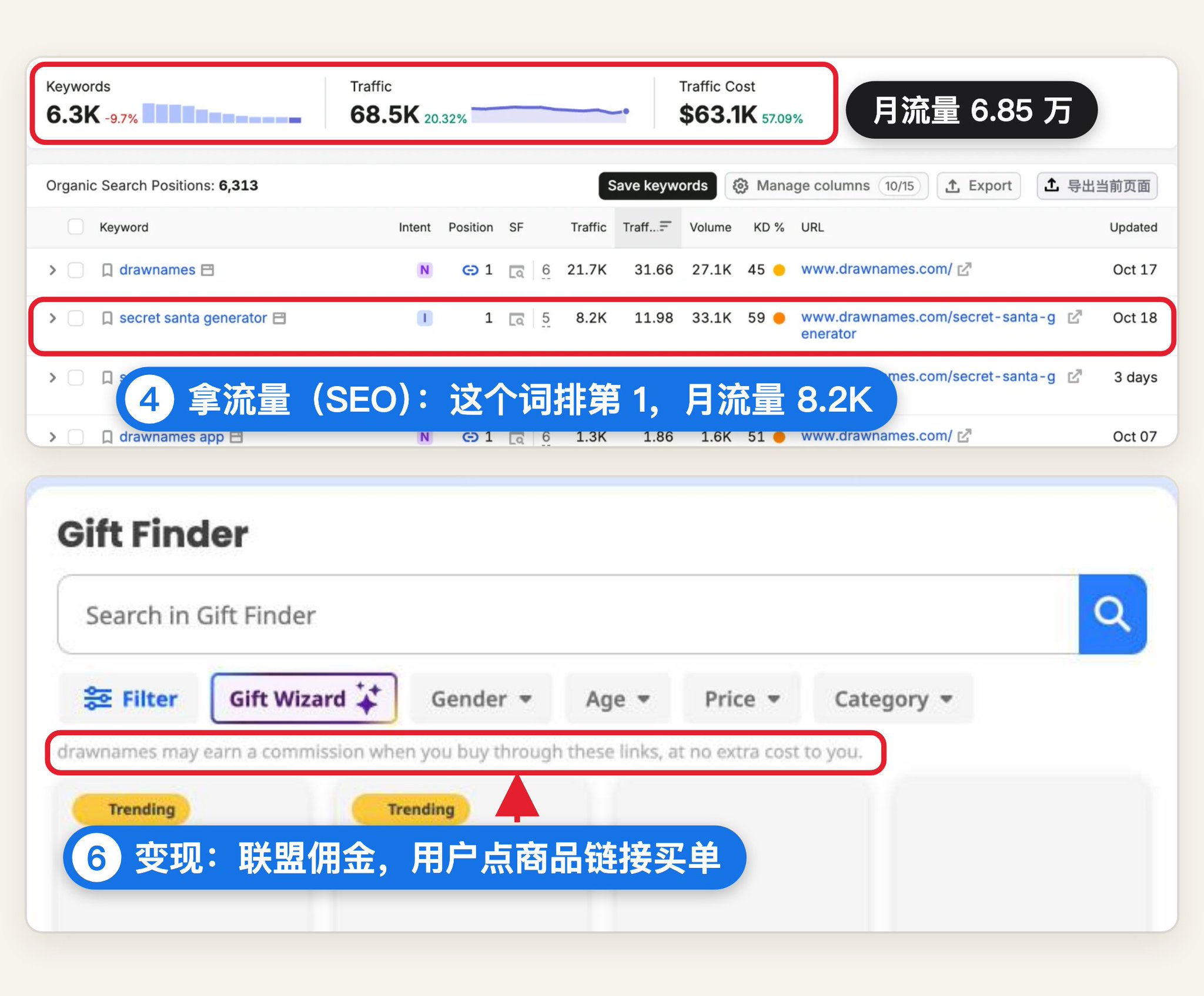The image size is (1204, 996).
Task: Launch the Gift Wizard
Action: 304,699
